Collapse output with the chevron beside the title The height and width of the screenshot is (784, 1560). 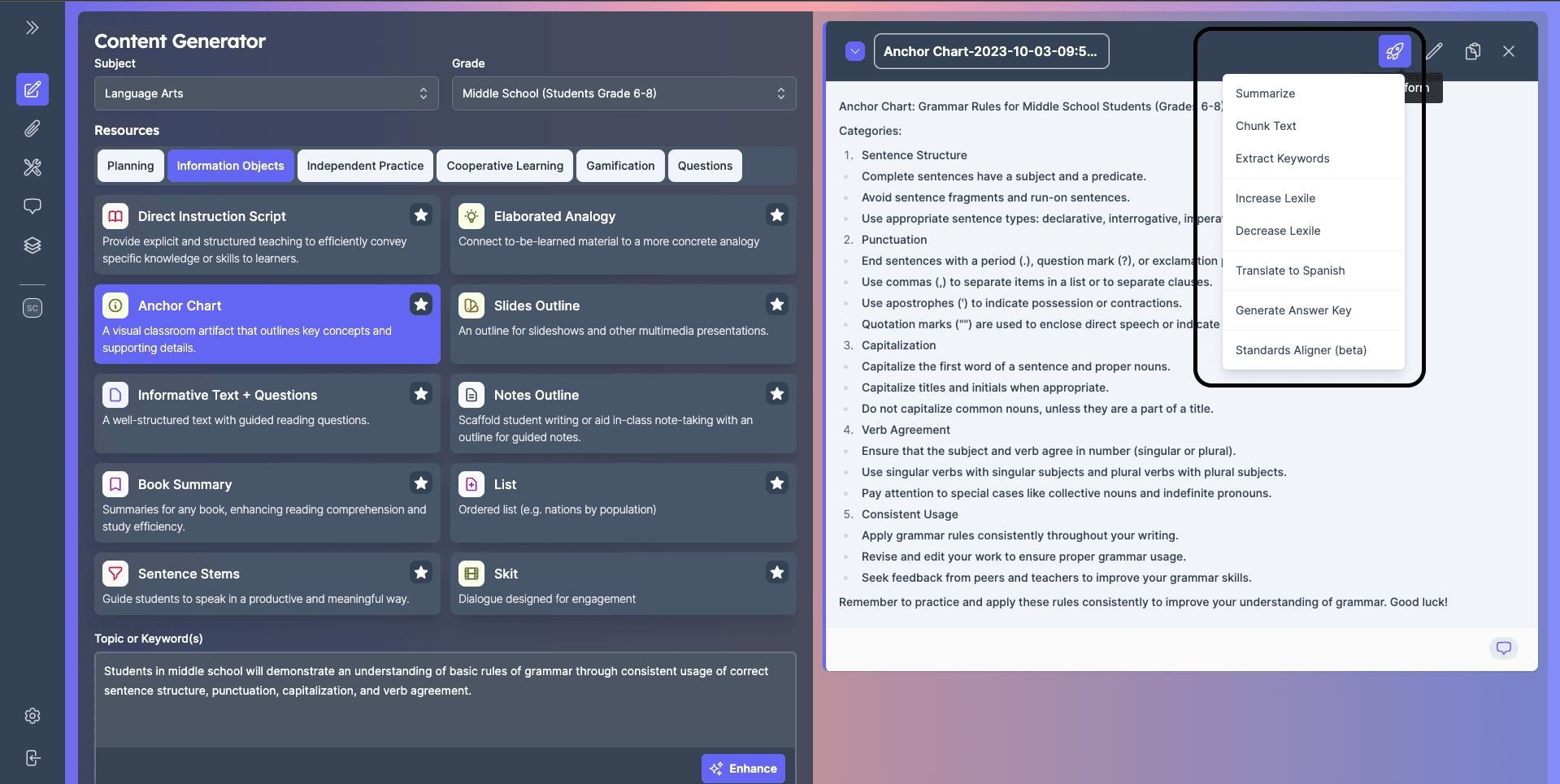854,51
